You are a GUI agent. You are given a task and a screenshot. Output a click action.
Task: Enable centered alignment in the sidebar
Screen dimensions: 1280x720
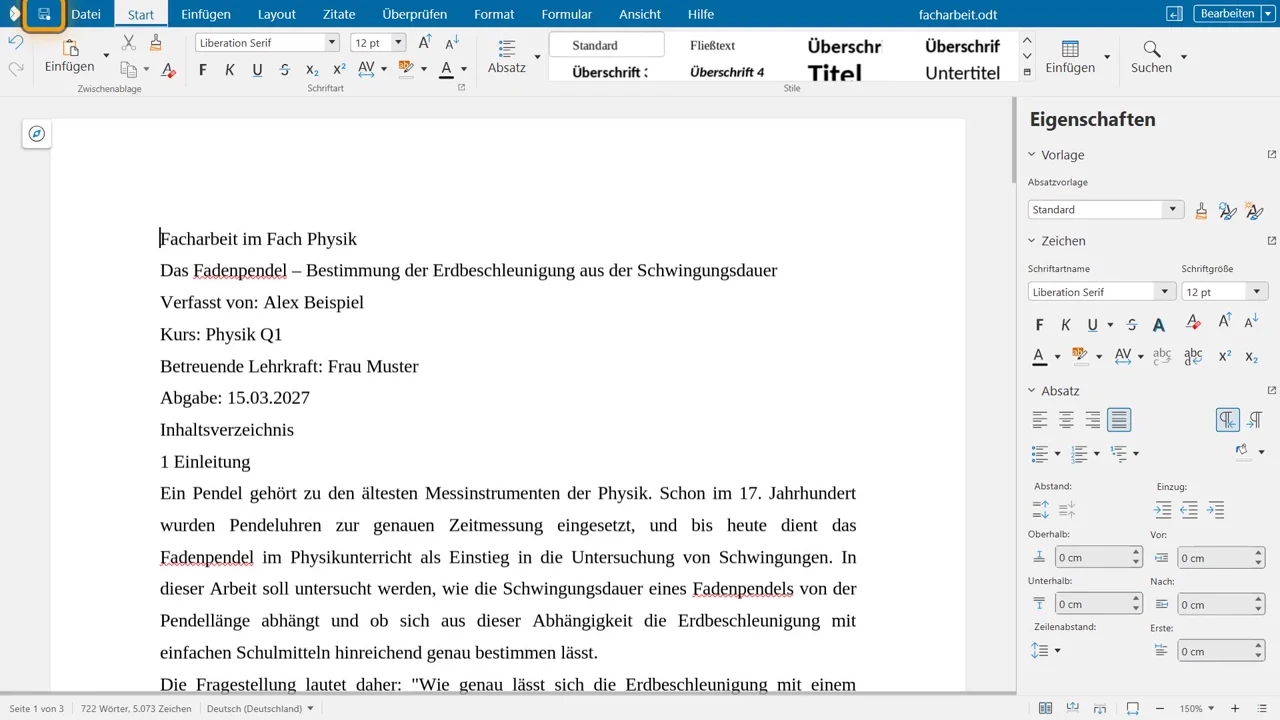(x=1067, y=420)
